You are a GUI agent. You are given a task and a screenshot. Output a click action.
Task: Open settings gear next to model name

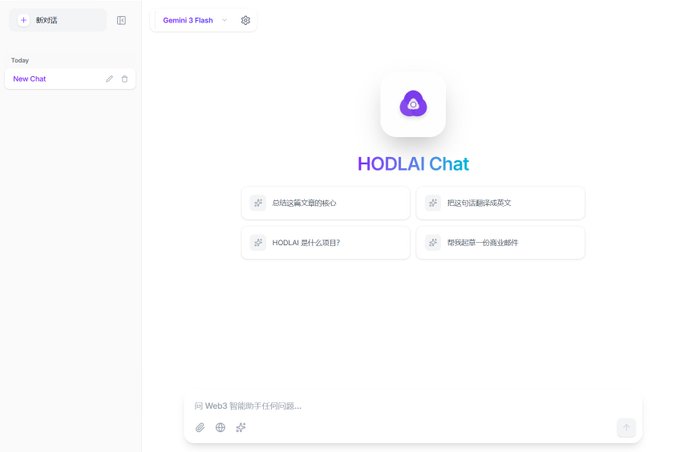point(245,20)
